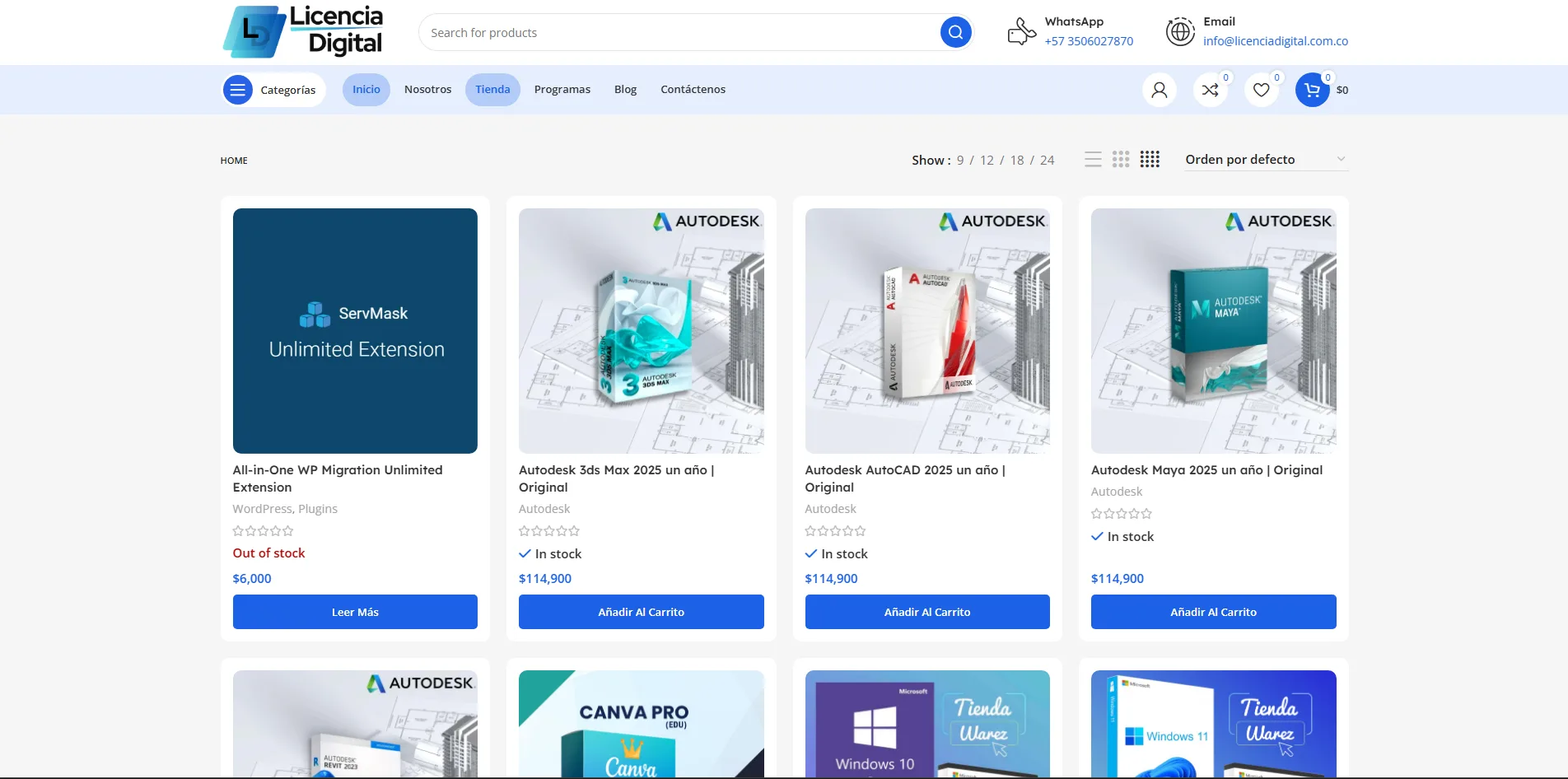Open the Windows 11 product image
The height and width of the screenshot is (779, 1568).
pyautogui.click(x=1214, y=724)
